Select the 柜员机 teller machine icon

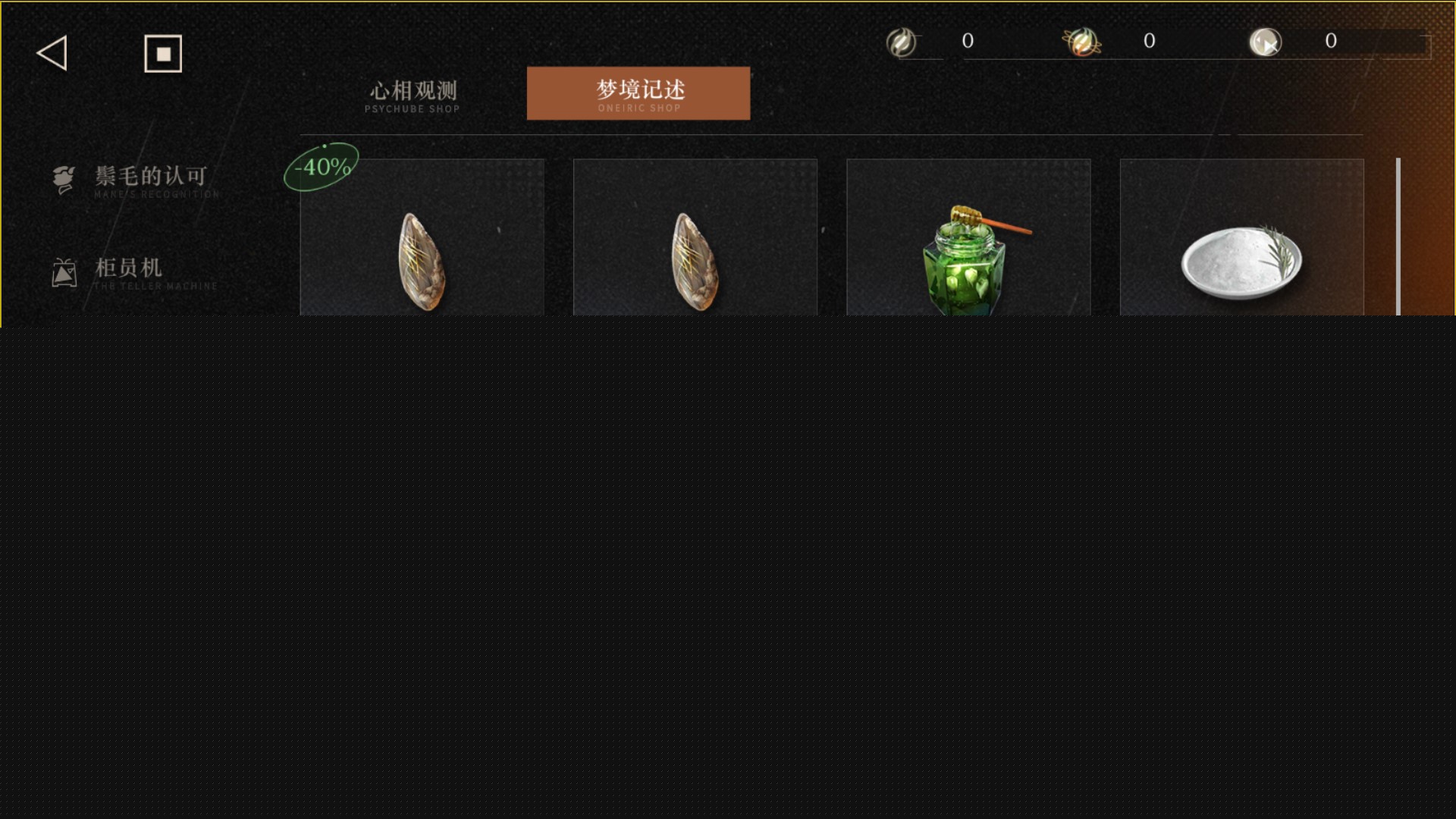64,272
